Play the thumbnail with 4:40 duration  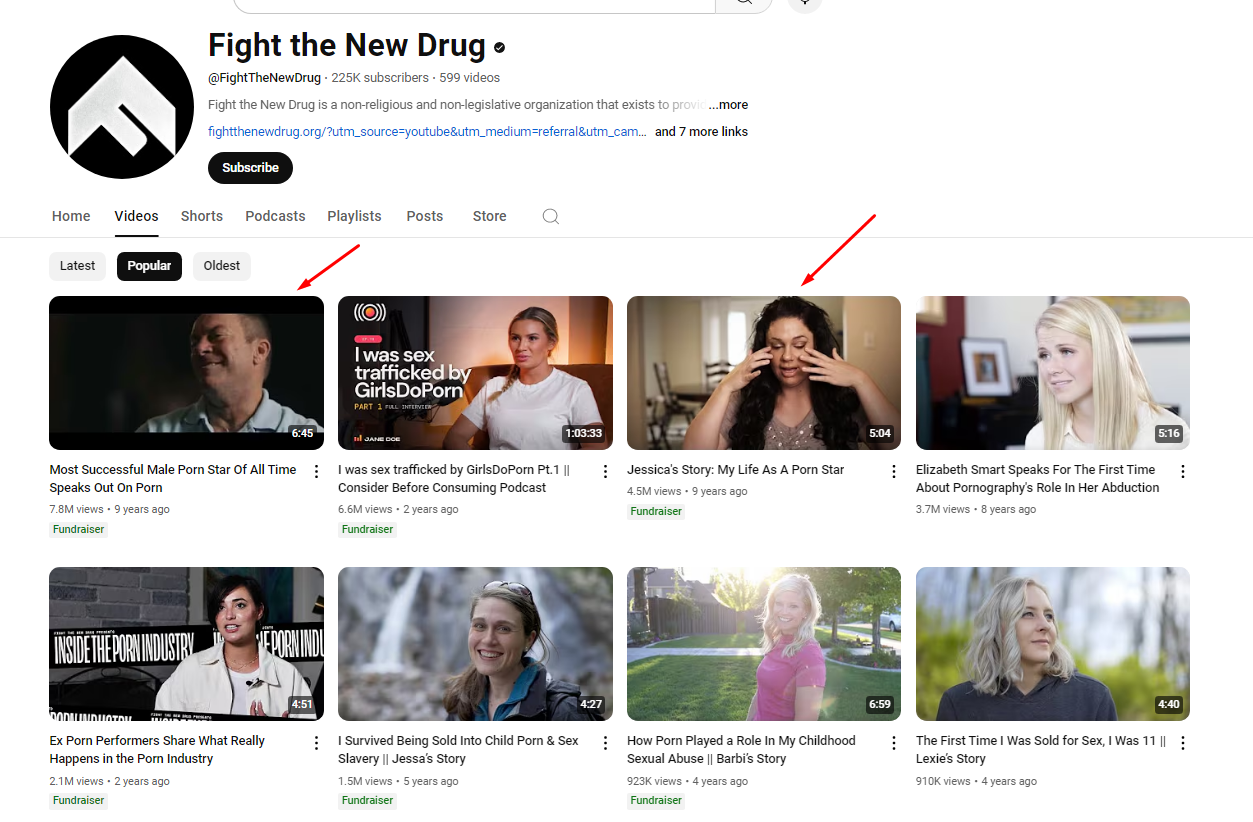[1053, 644]
